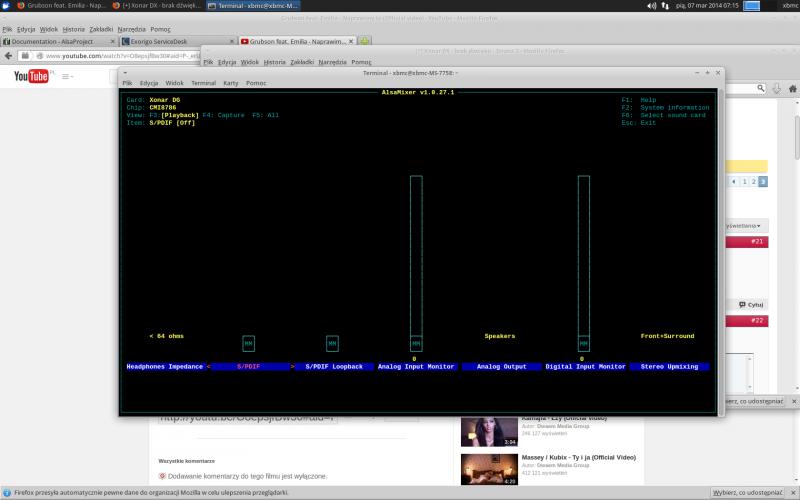Click the volume icon in system tray
Image resolution: width=800 pixels, height=500 pixels.
pos(651,6)
